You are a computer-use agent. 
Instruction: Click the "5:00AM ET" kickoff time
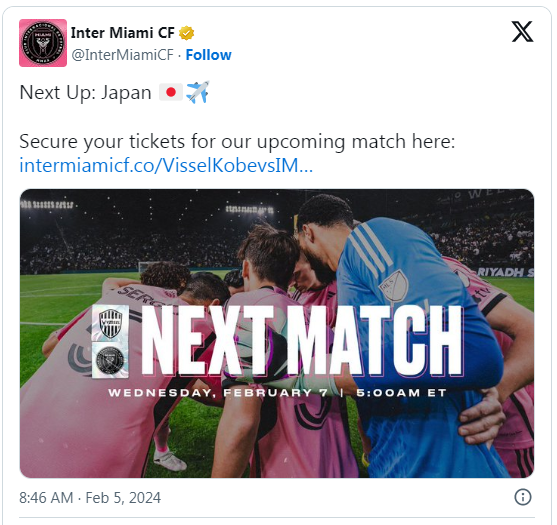[401, 393]
